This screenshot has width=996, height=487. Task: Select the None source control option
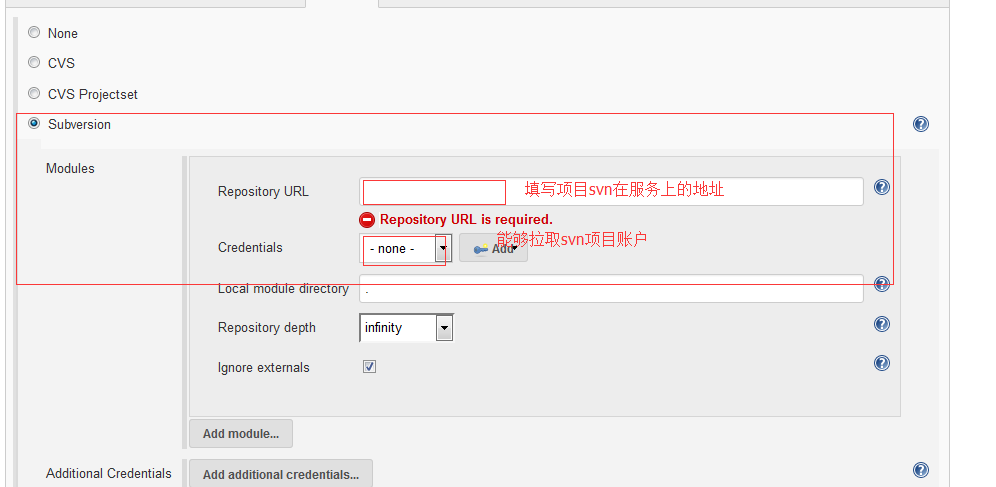coord(34,32)
